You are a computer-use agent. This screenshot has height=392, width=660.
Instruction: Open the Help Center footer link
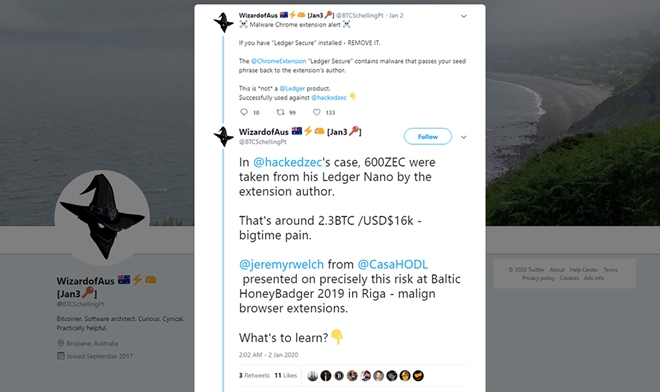tap(584, 269)
